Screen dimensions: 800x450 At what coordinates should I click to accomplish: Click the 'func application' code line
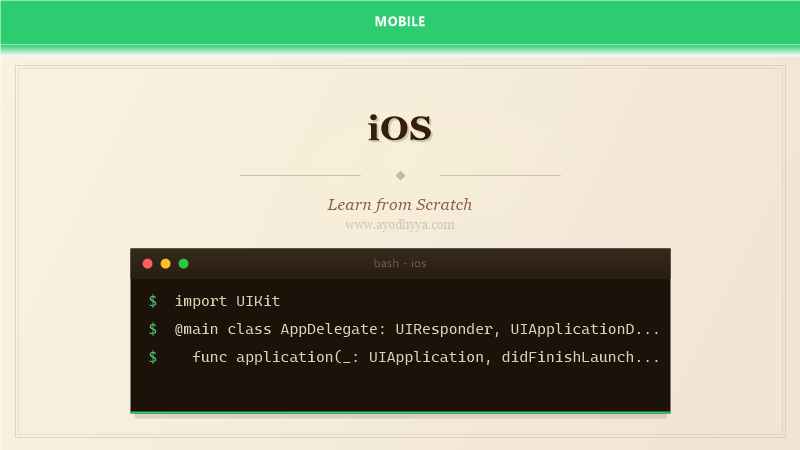426,357
